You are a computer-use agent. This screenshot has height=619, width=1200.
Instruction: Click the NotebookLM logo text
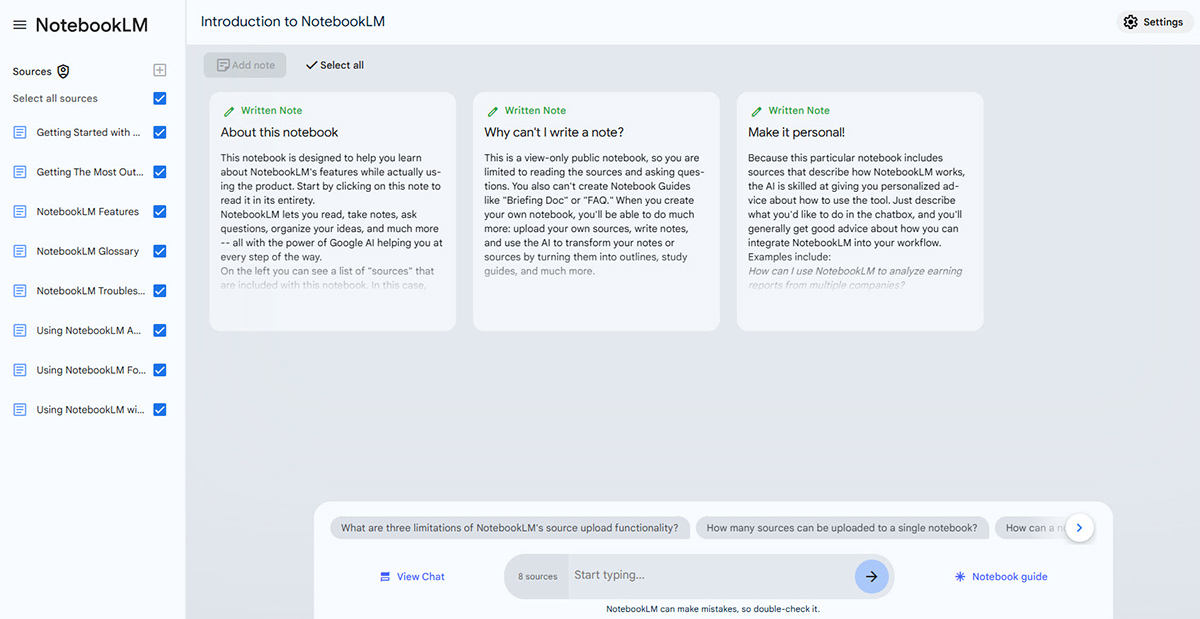click(x=92, y=25)
